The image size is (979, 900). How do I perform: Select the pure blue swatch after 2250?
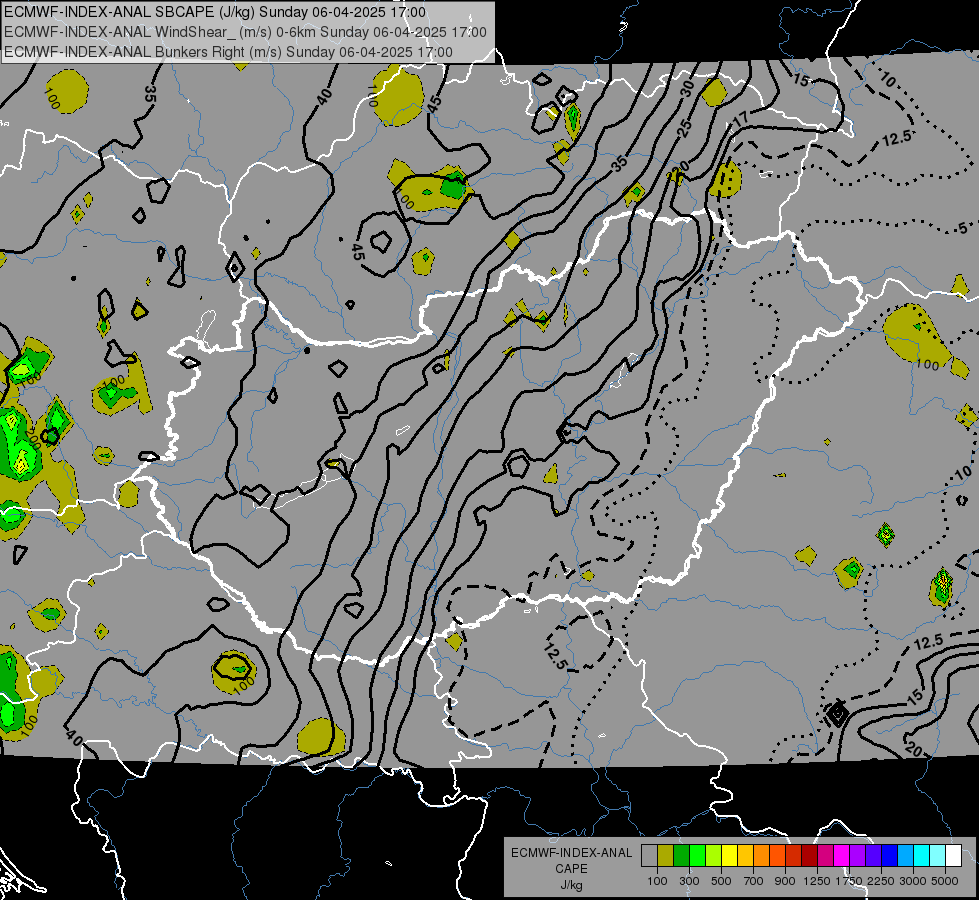pos(890,855)
